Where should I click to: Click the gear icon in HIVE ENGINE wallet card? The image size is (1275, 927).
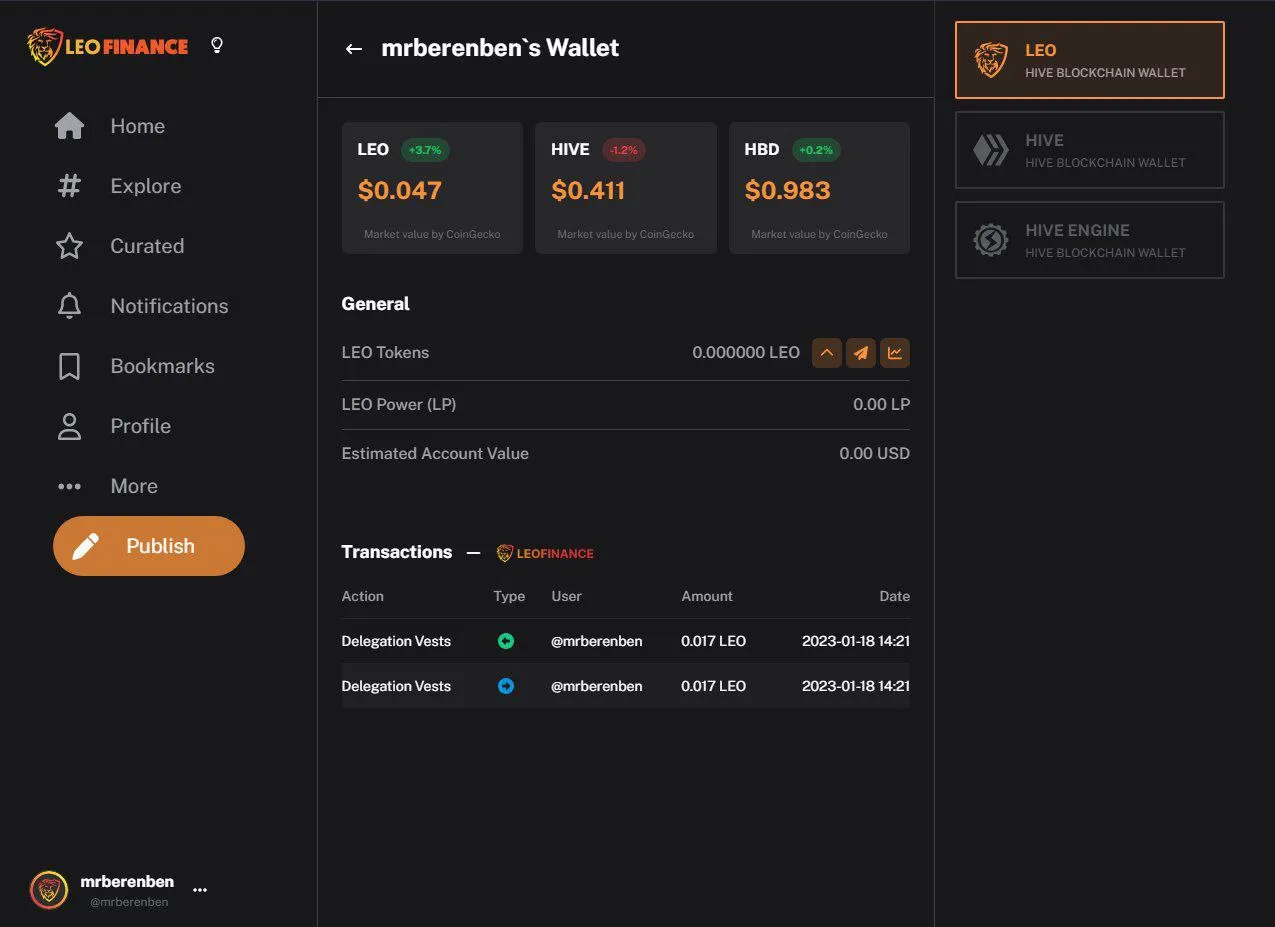click(x=991, y=240)
